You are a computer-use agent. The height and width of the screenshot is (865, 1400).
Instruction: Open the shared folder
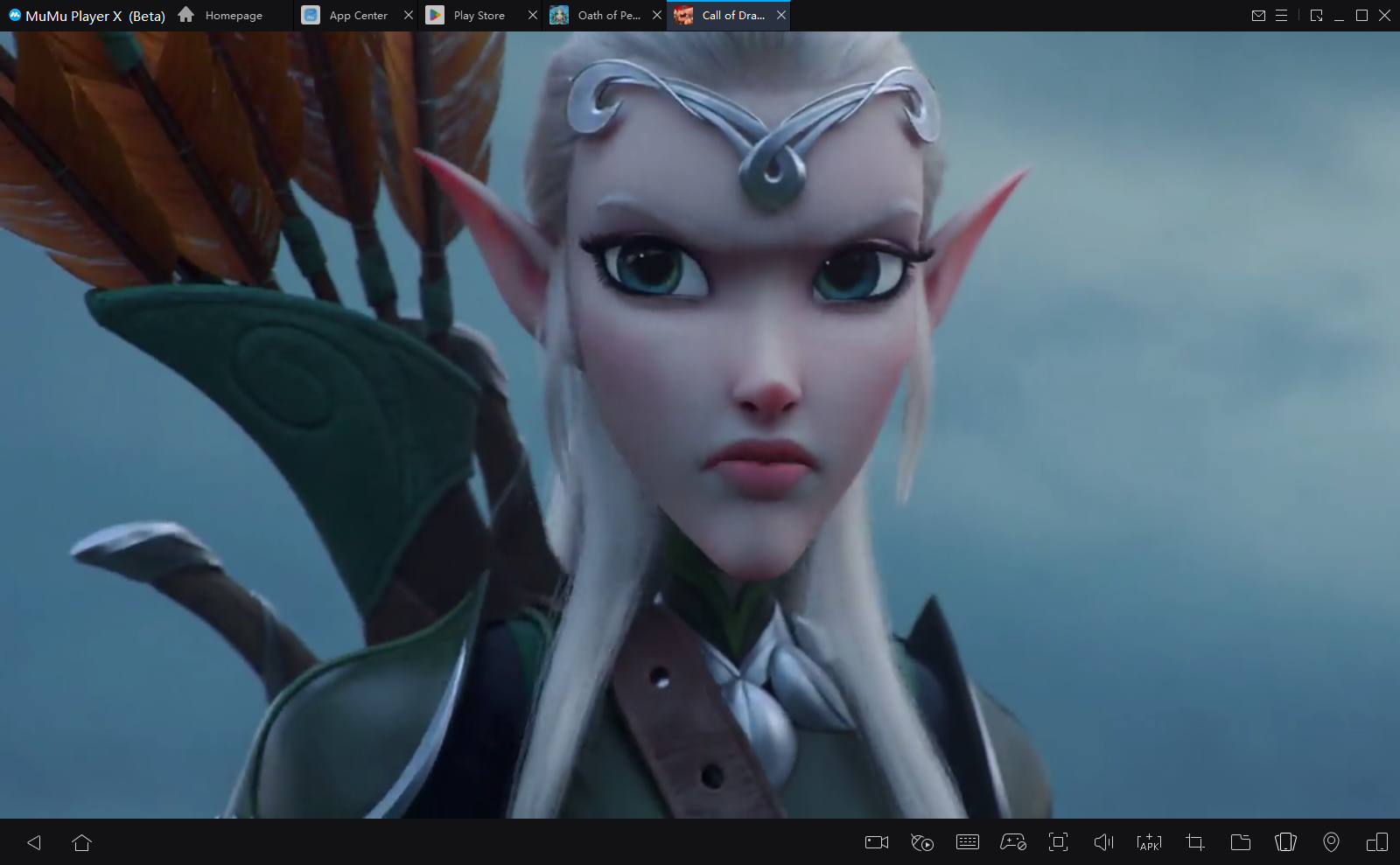(1240, 842)
